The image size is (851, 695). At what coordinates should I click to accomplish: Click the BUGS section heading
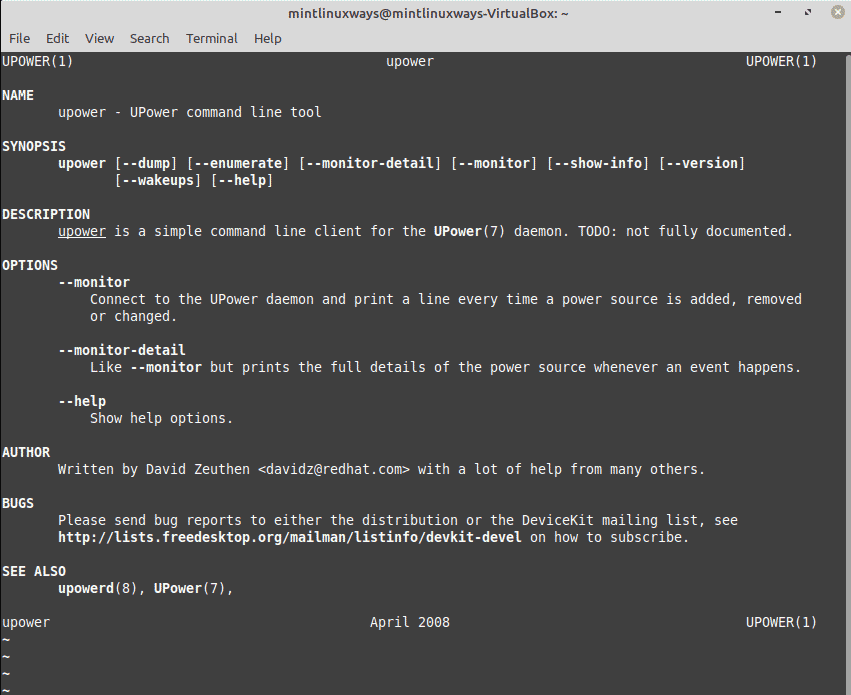point(18,503)
